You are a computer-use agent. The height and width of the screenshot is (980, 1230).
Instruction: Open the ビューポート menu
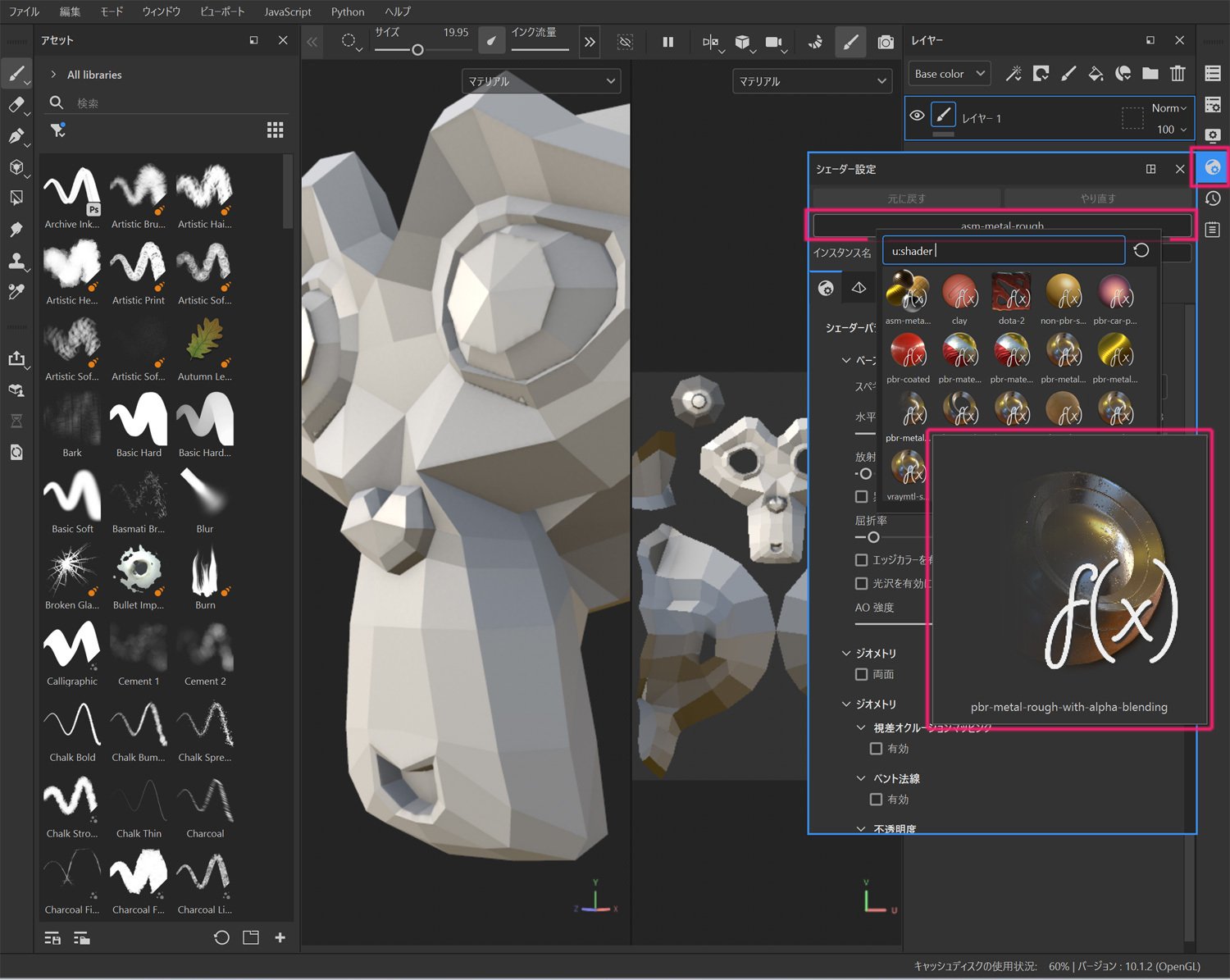point(222,11)
